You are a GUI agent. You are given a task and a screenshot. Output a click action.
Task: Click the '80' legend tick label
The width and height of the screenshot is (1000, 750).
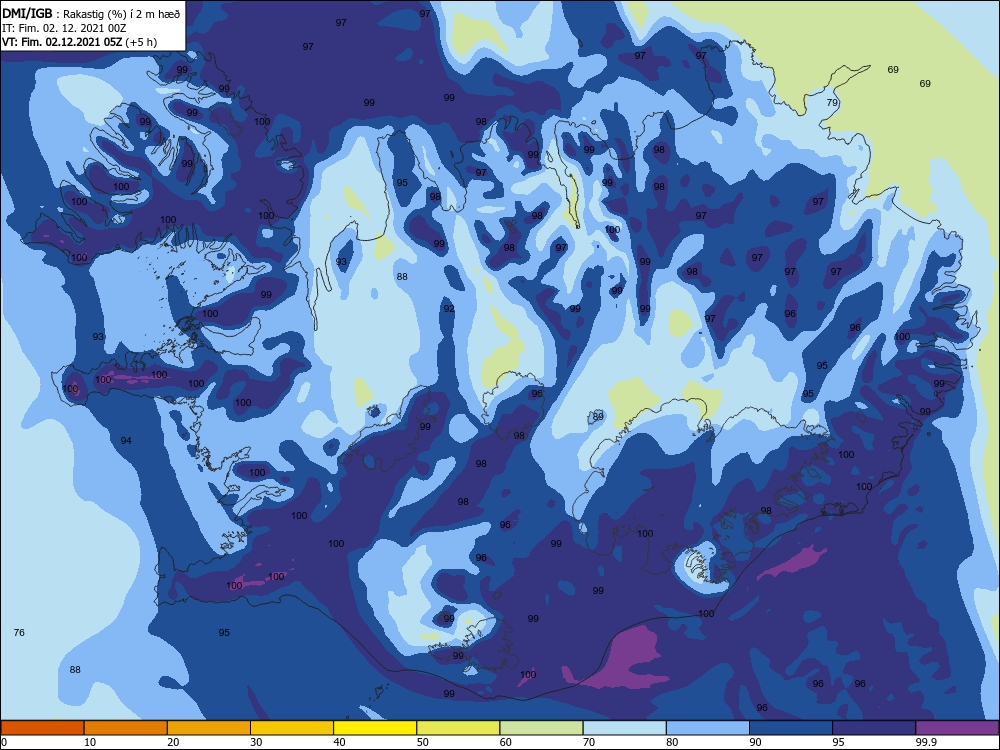[672, 742]
